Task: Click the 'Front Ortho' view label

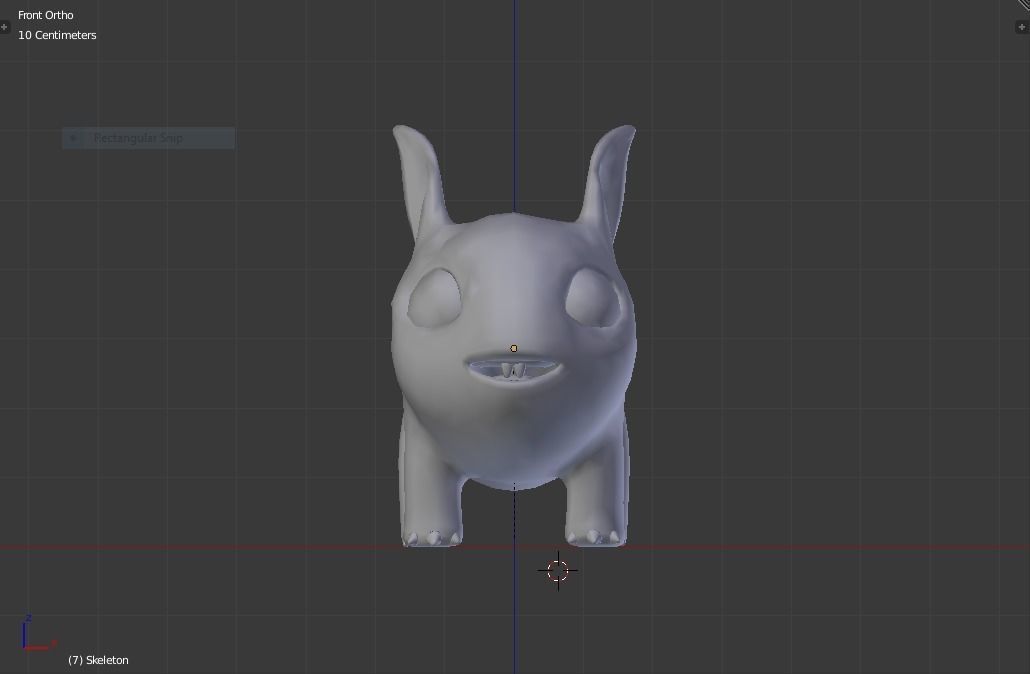Action: pos(45,15)
